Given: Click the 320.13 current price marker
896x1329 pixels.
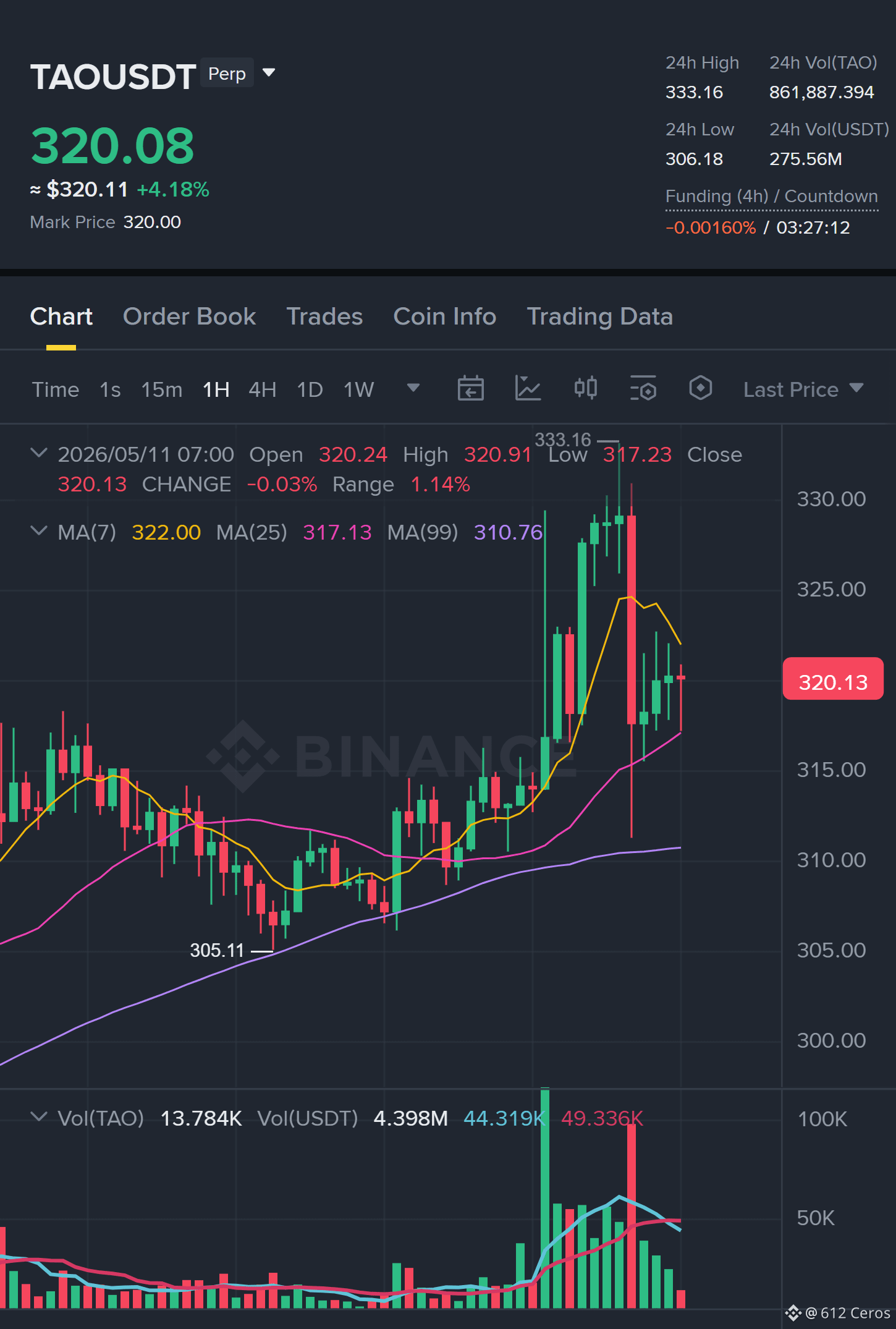Looking at the screenshot, I should (x=832, y=679).
